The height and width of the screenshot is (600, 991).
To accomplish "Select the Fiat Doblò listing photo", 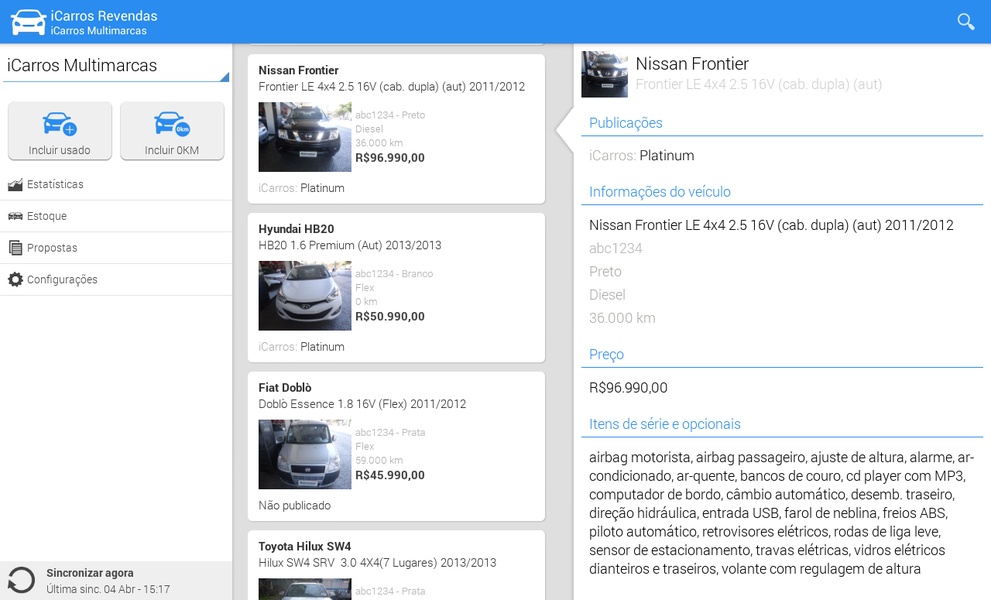I will pyautogui.click(x=305, y=455).
